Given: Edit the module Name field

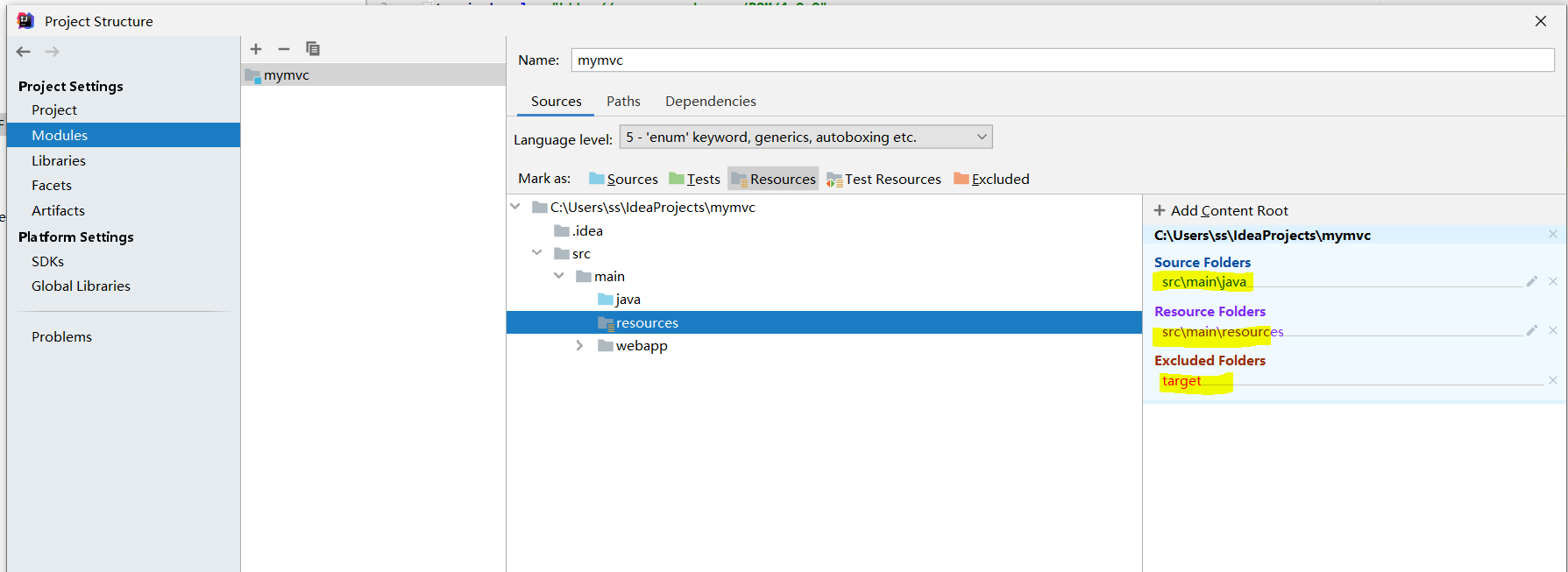Looking at the screenshot, I should pos(1062,60).
